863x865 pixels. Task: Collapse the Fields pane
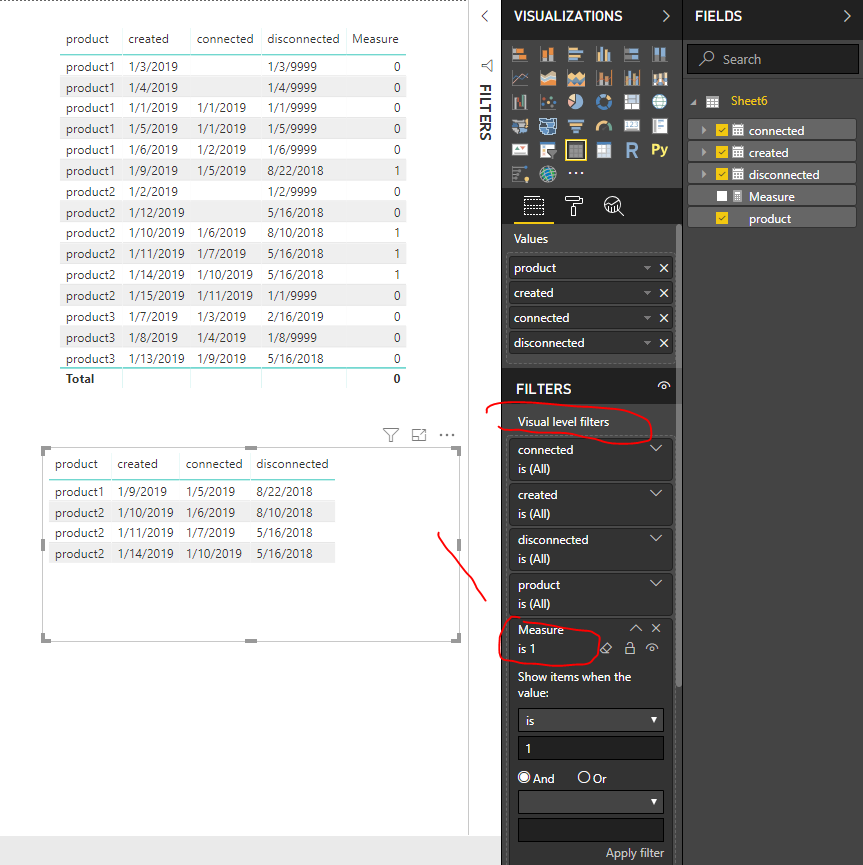(847, 16)
